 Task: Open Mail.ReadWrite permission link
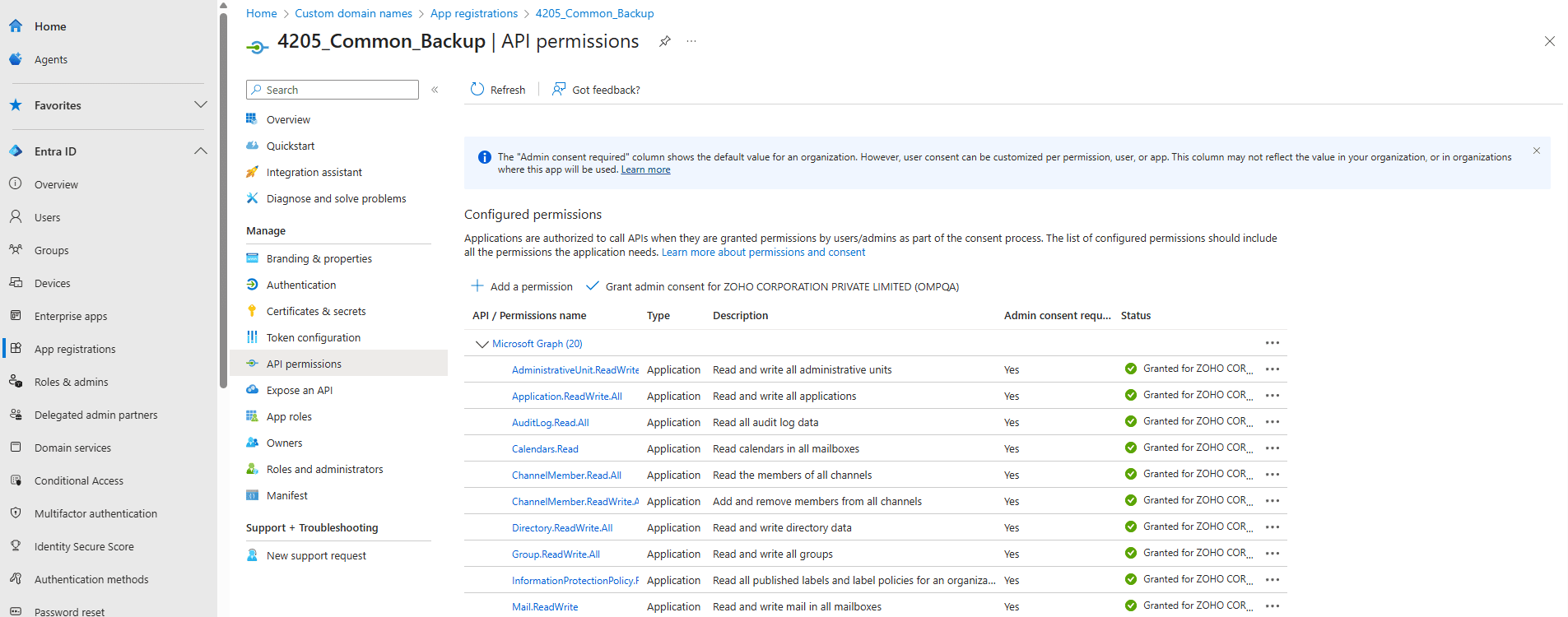point(545,607)
